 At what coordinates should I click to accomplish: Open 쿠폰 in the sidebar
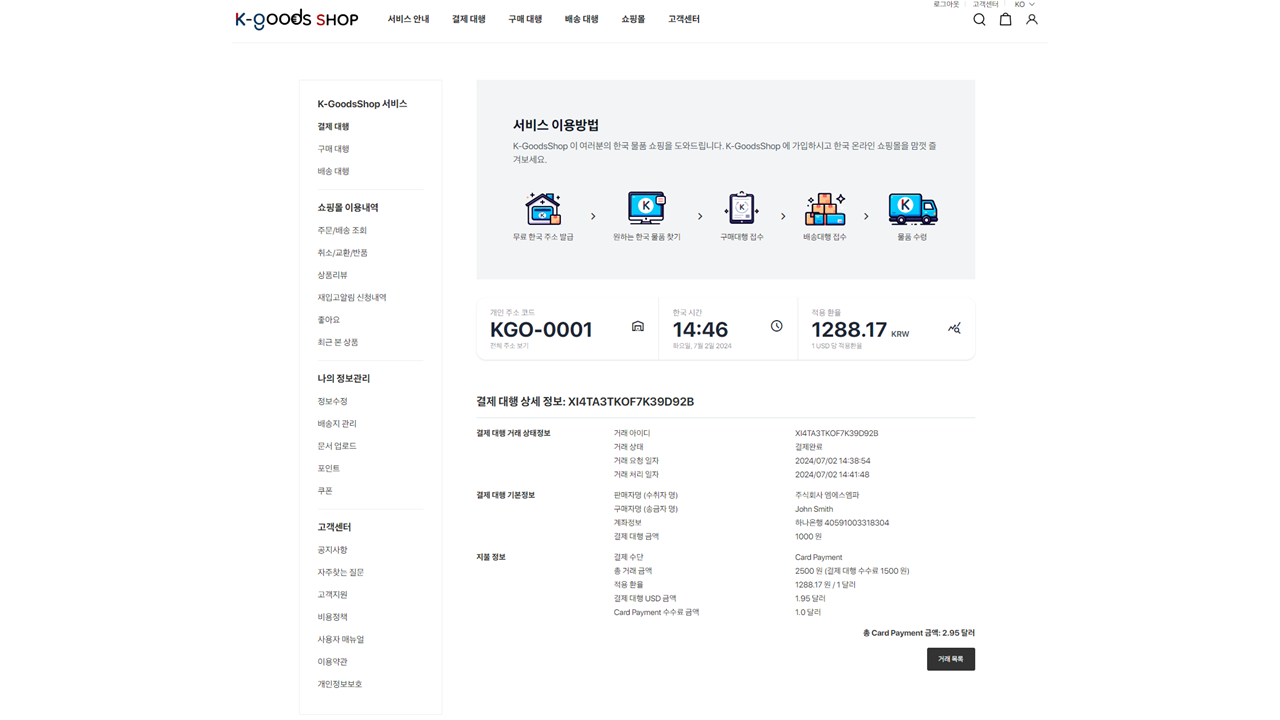tap(325, 491)
